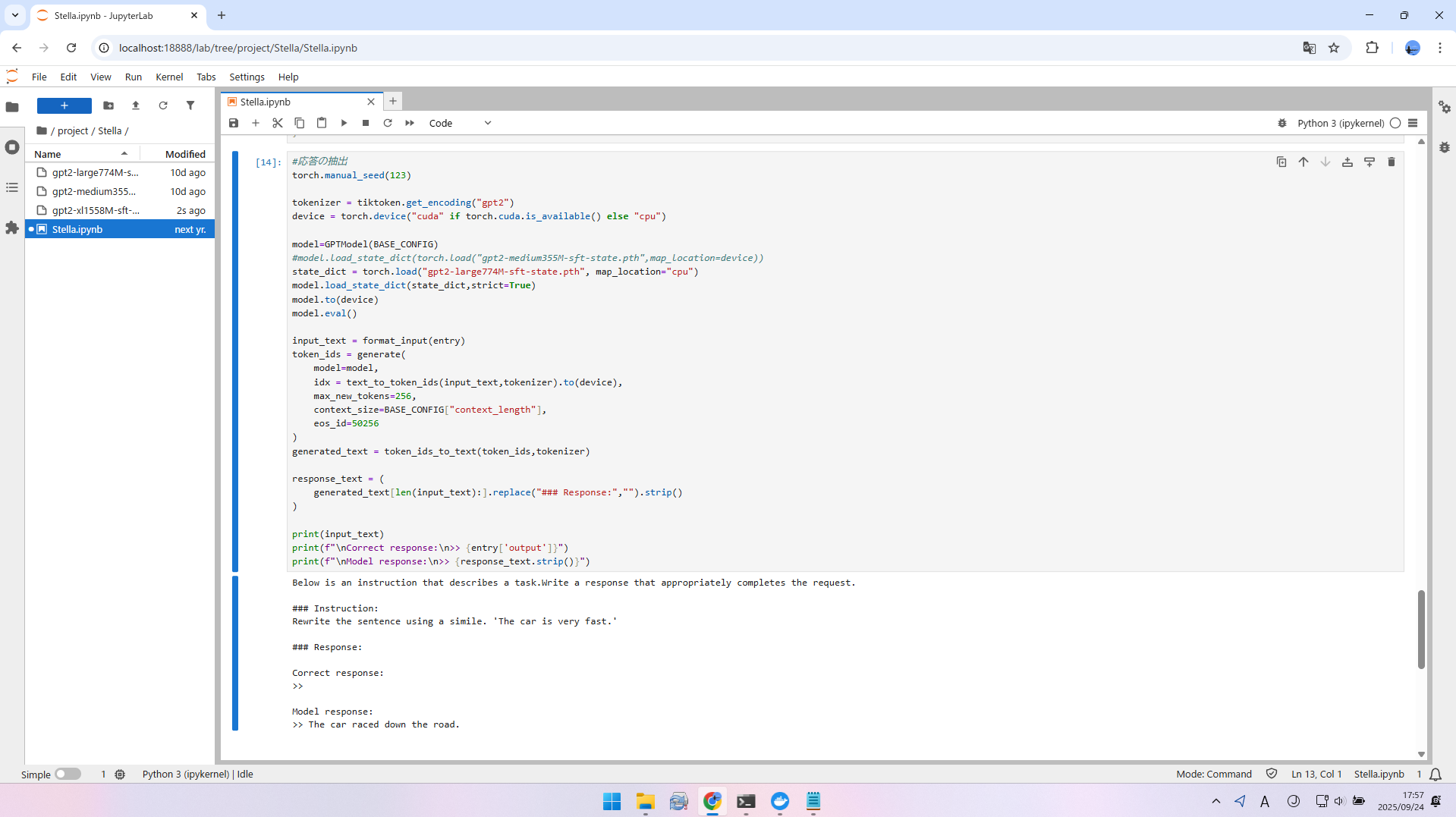The width and height of the screenshot is (1456, 817).
Task: Toggle the Simple interface mode switch
Action: pyautogui.click(x=68, y=774)
